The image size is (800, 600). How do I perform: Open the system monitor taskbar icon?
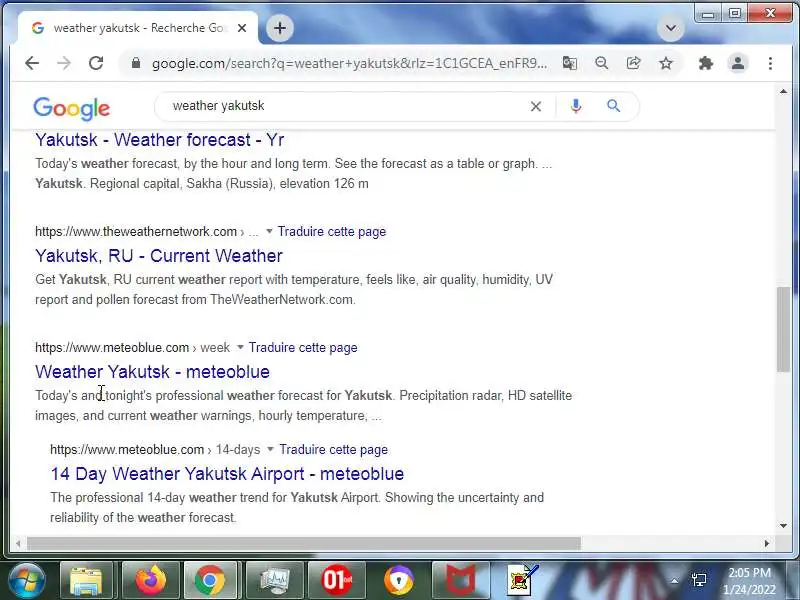274,581
